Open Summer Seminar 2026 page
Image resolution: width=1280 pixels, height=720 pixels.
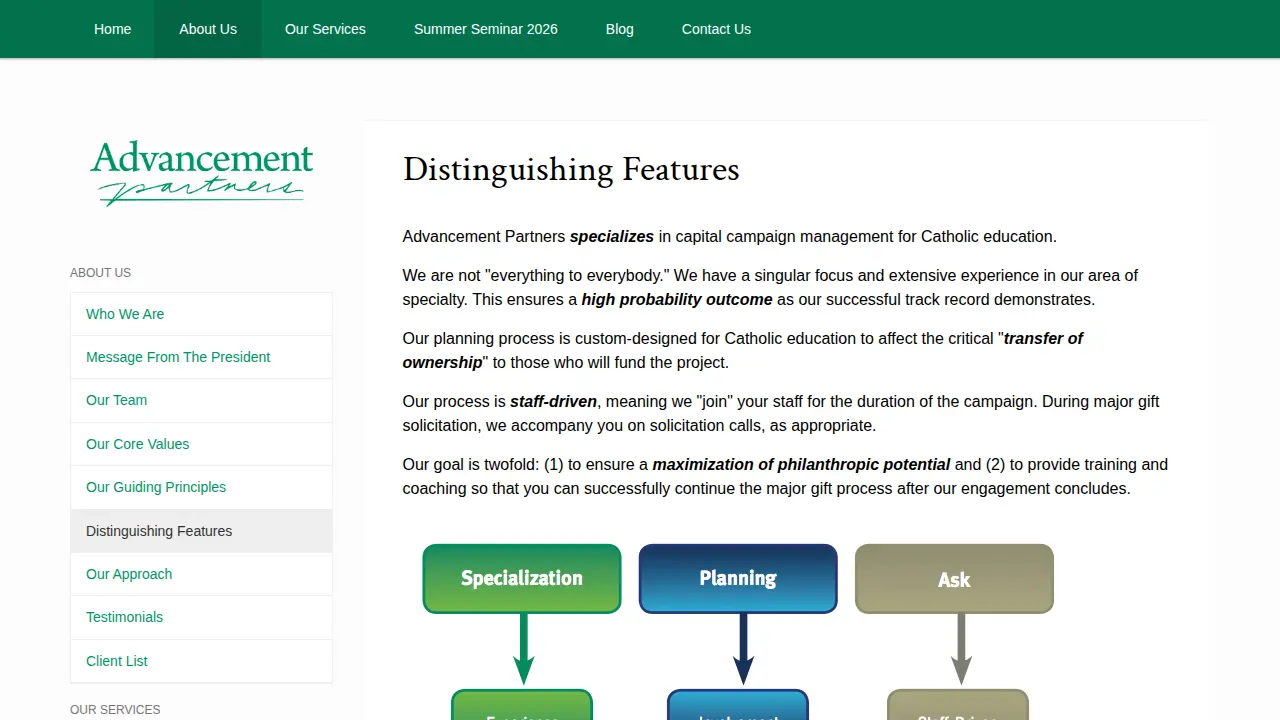pyautogui.click(x=486, y=29)
